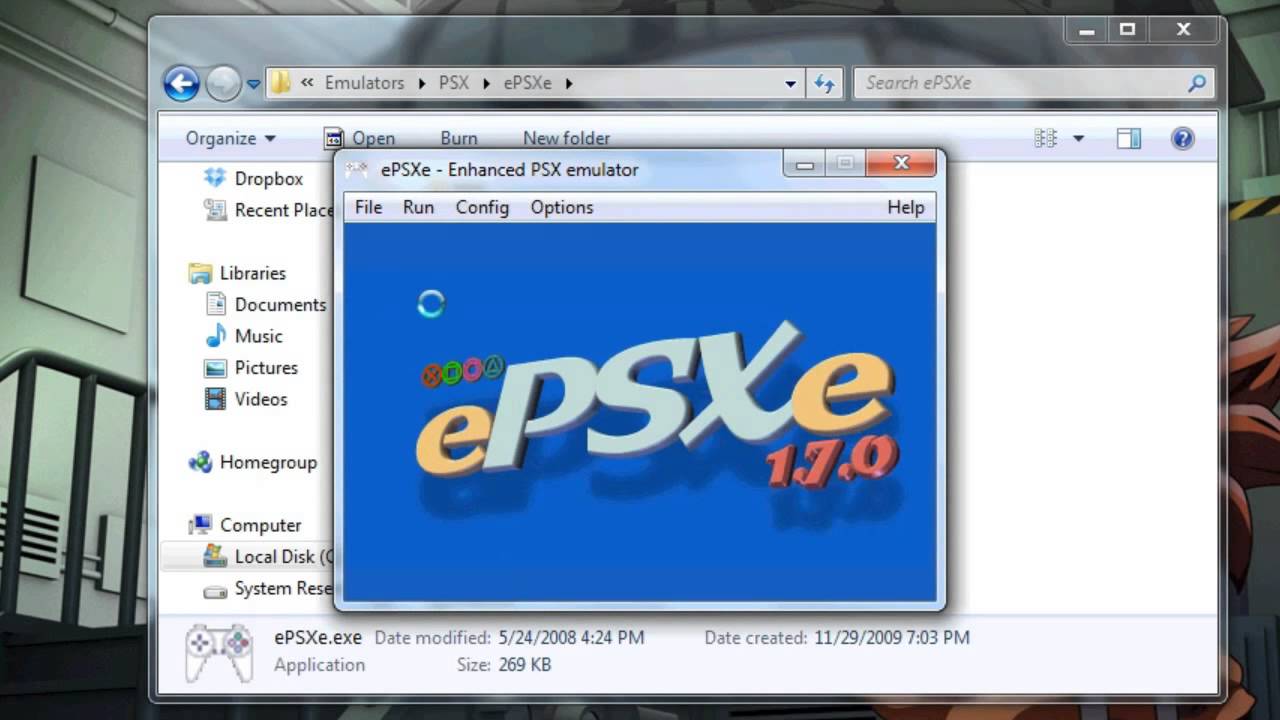
Task: Click the Documents library icon
Action: click(x=215, y=304)
